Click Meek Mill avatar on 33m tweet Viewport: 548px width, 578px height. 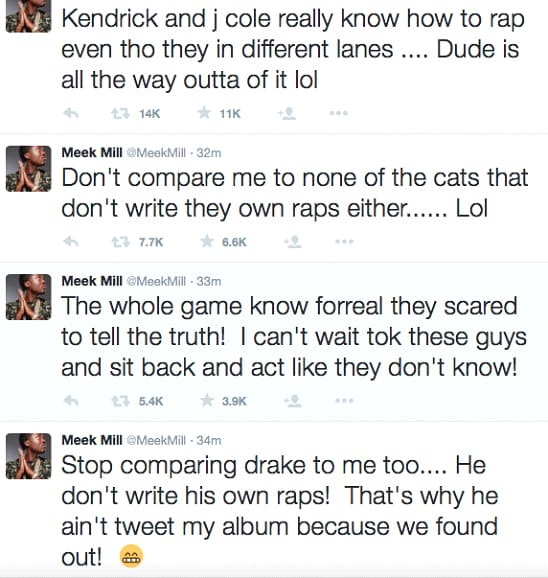[28, 297]
